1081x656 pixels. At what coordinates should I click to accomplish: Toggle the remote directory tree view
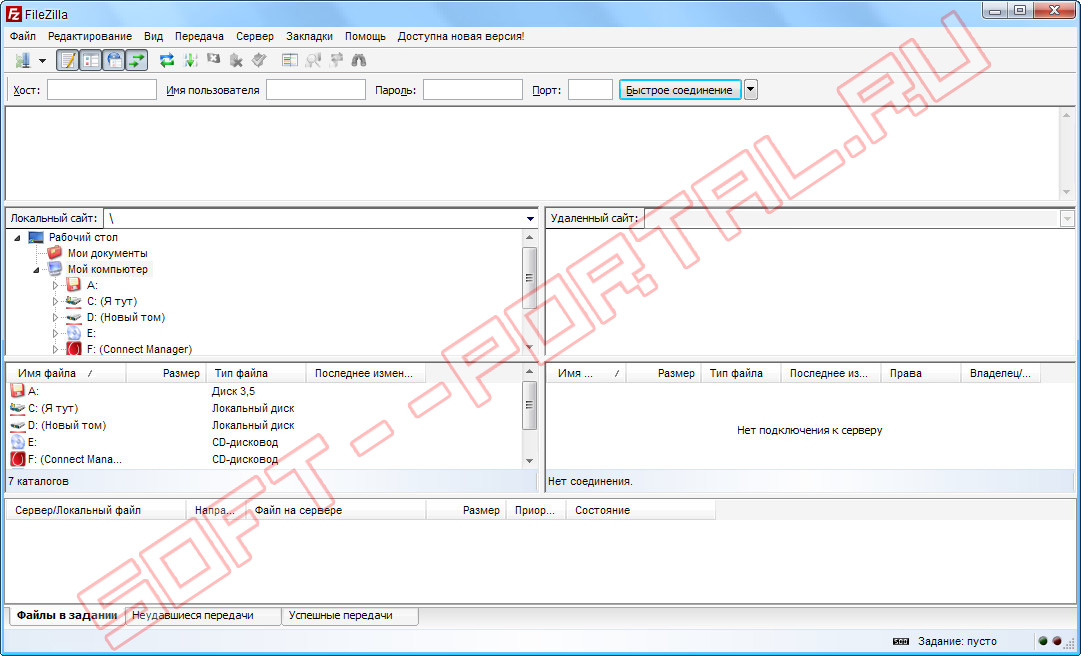(x=114, y=61)
